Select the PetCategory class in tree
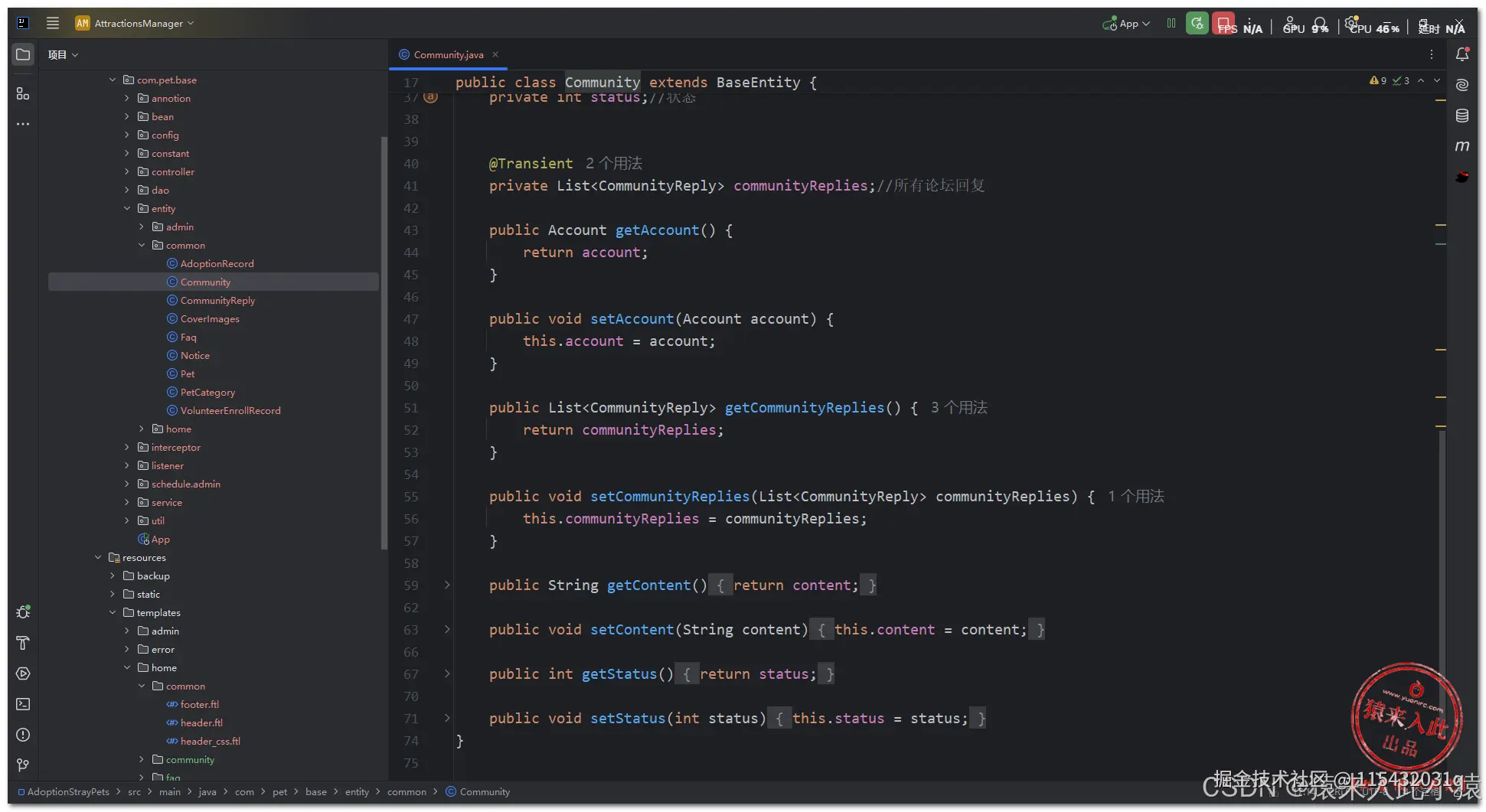 207,392
